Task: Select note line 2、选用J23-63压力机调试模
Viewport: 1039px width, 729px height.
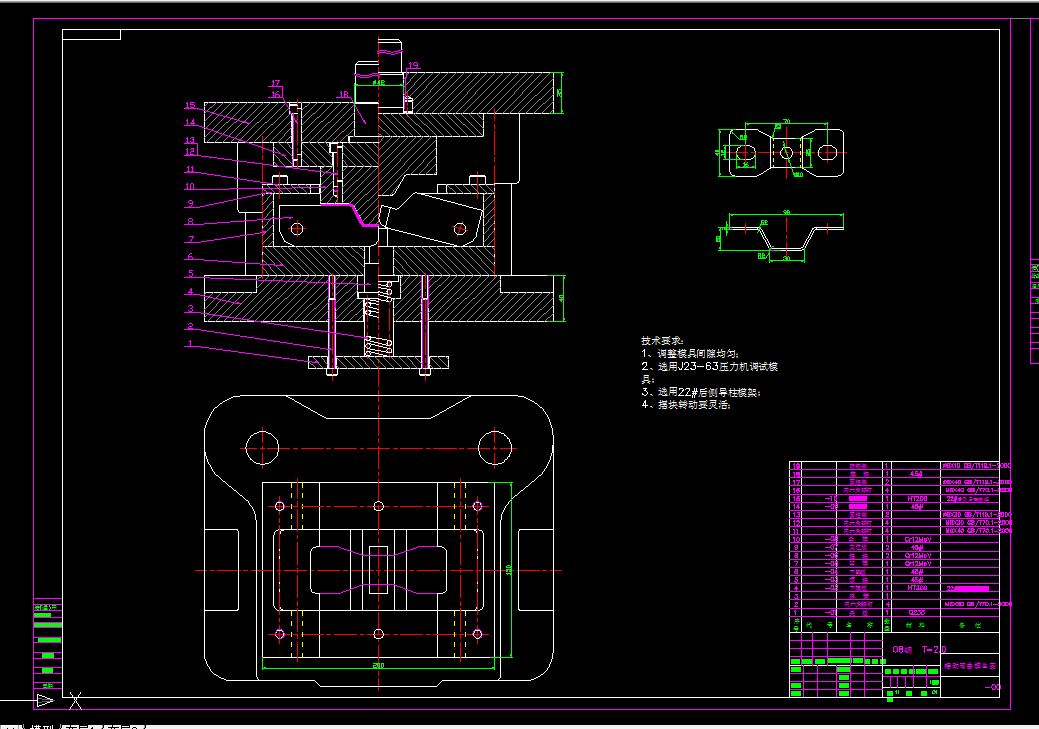Action: pos(709,366)
